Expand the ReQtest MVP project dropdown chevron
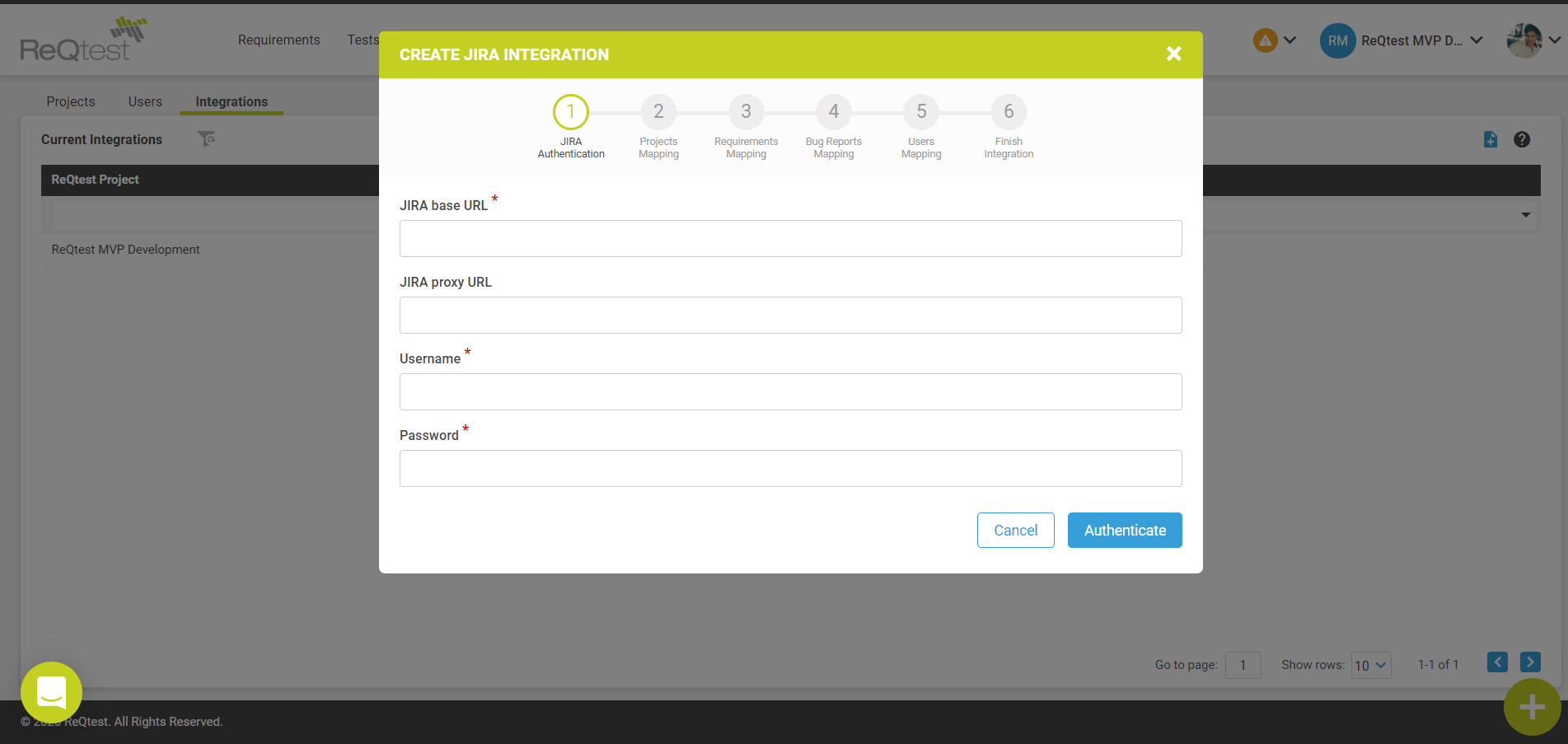The height and width of the screenshot is (744, 1568). point(1476,40)
